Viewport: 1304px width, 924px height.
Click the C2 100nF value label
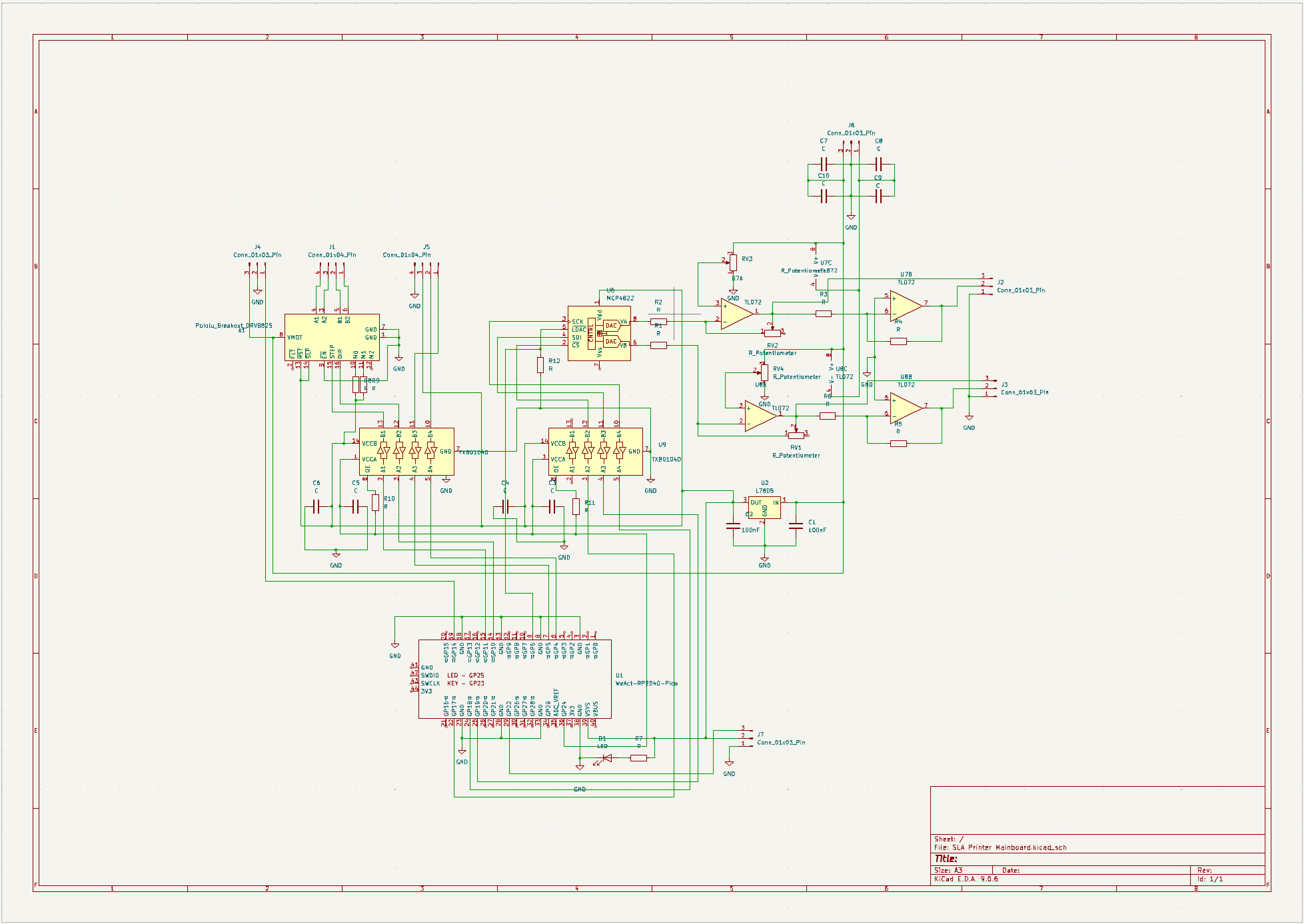click(x=750, y=530)
